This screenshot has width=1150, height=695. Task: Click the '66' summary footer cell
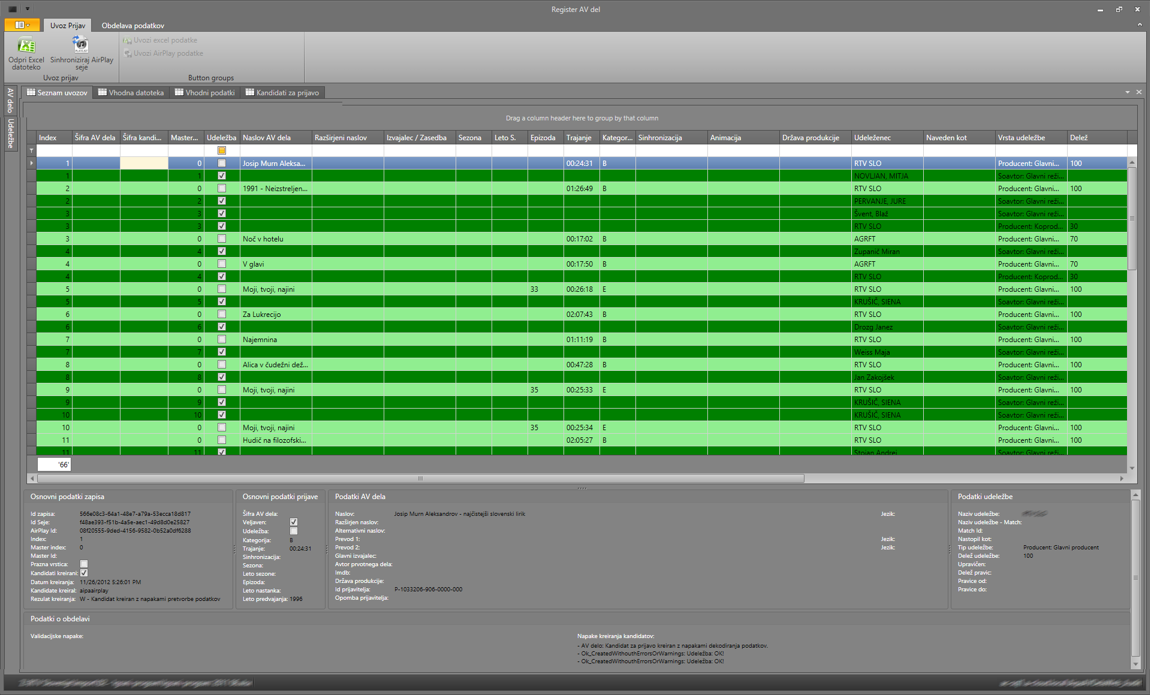pyautogui.click(x=54, y=464)
